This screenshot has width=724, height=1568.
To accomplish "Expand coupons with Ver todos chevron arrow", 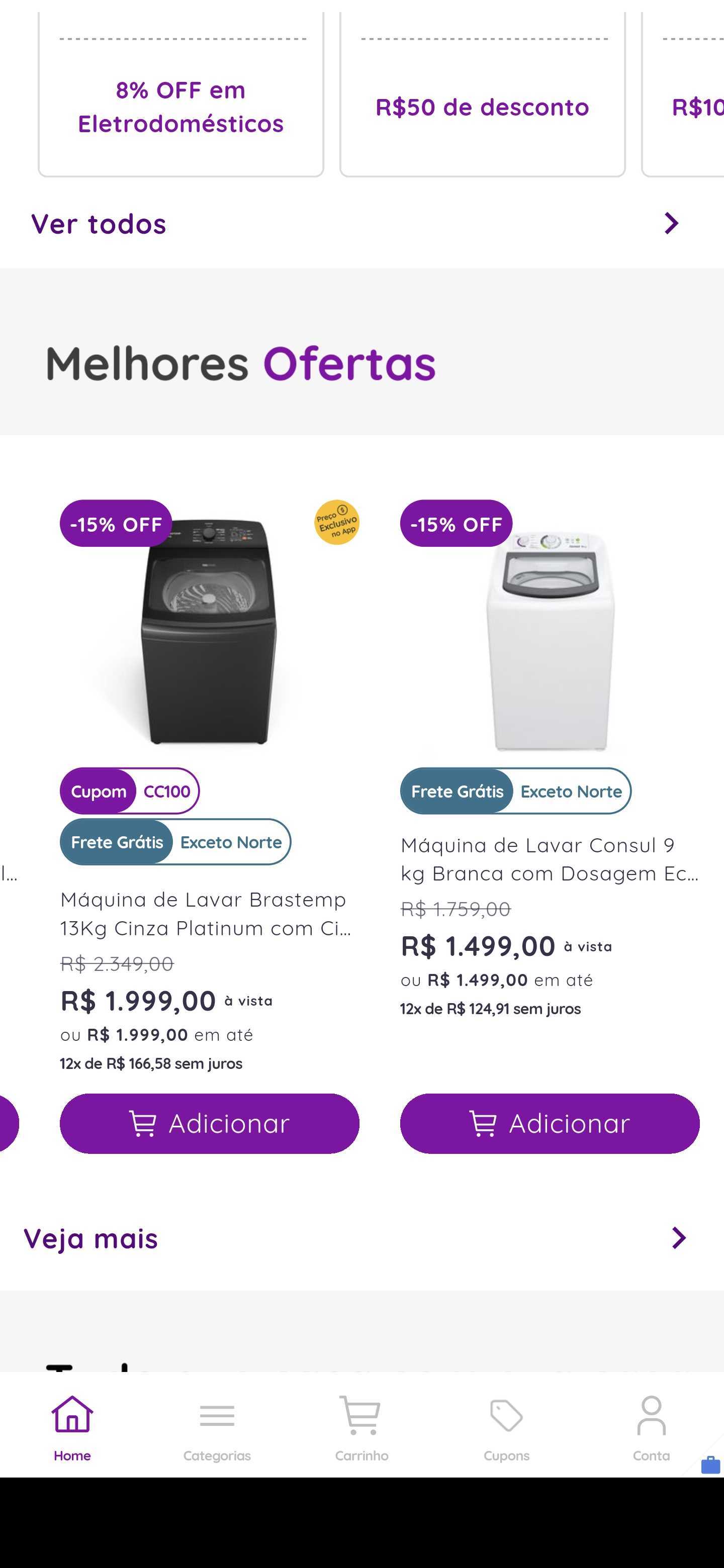I will 671,224.
